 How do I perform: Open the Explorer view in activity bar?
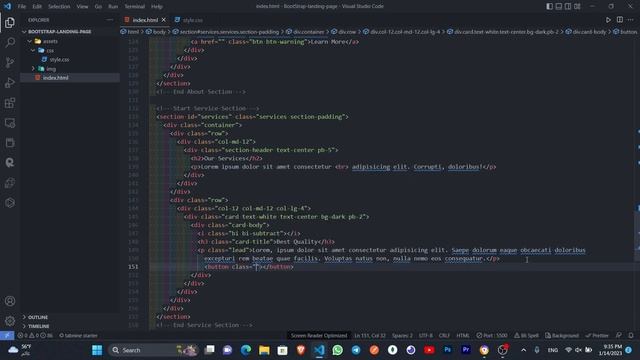(10, 22)
